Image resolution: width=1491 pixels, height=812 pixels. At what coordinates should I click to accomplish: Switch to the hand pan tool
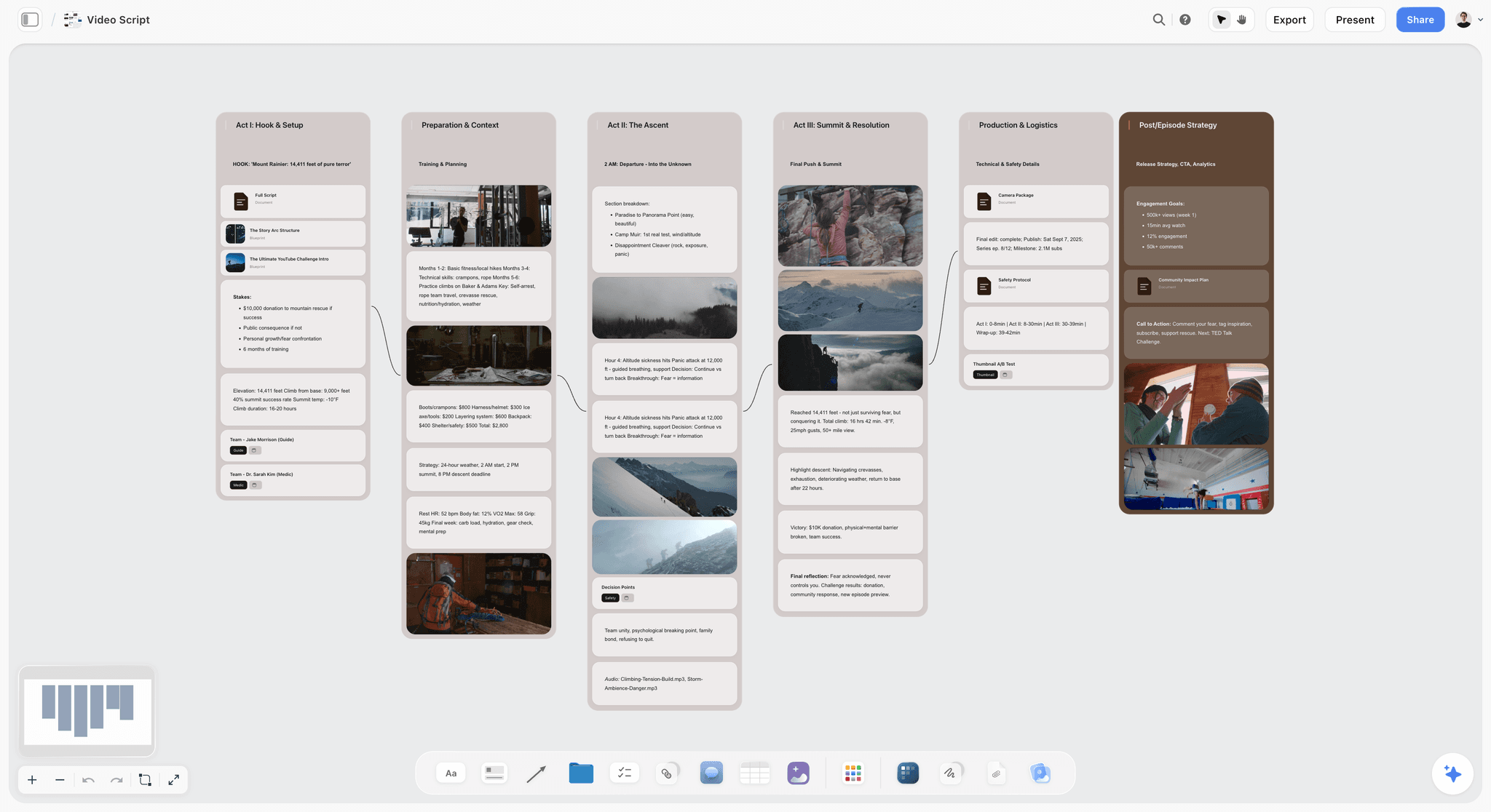[x=1242, y=20]
